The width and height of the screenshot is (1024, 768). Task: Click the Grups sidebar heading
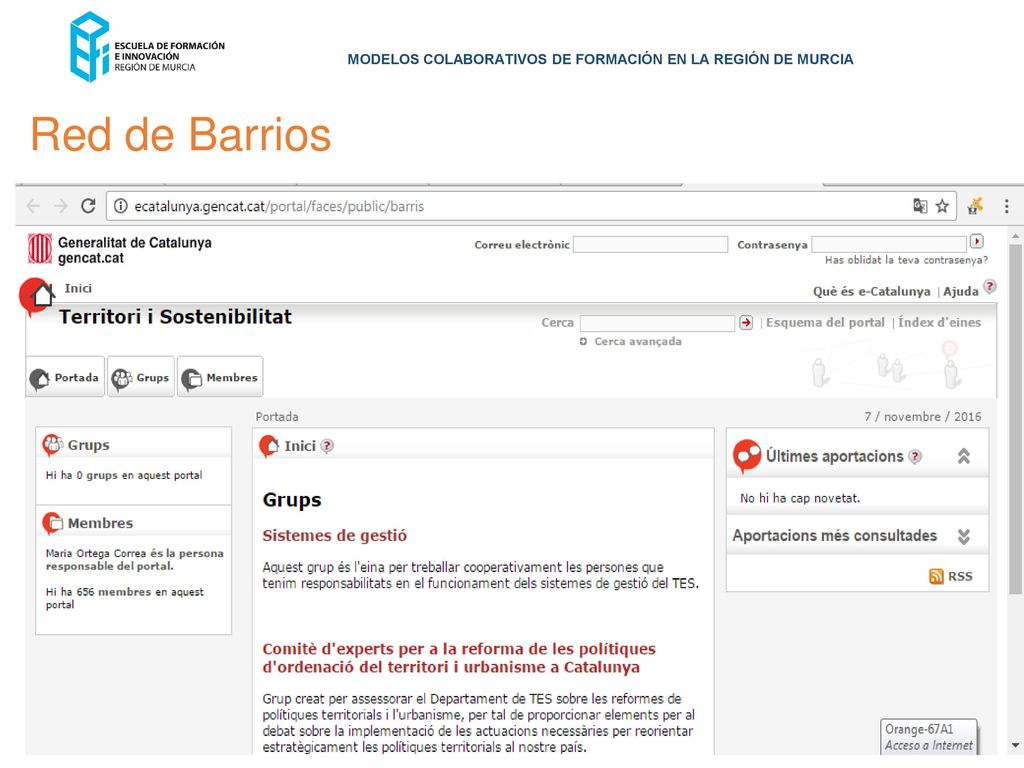click(88, 445)
